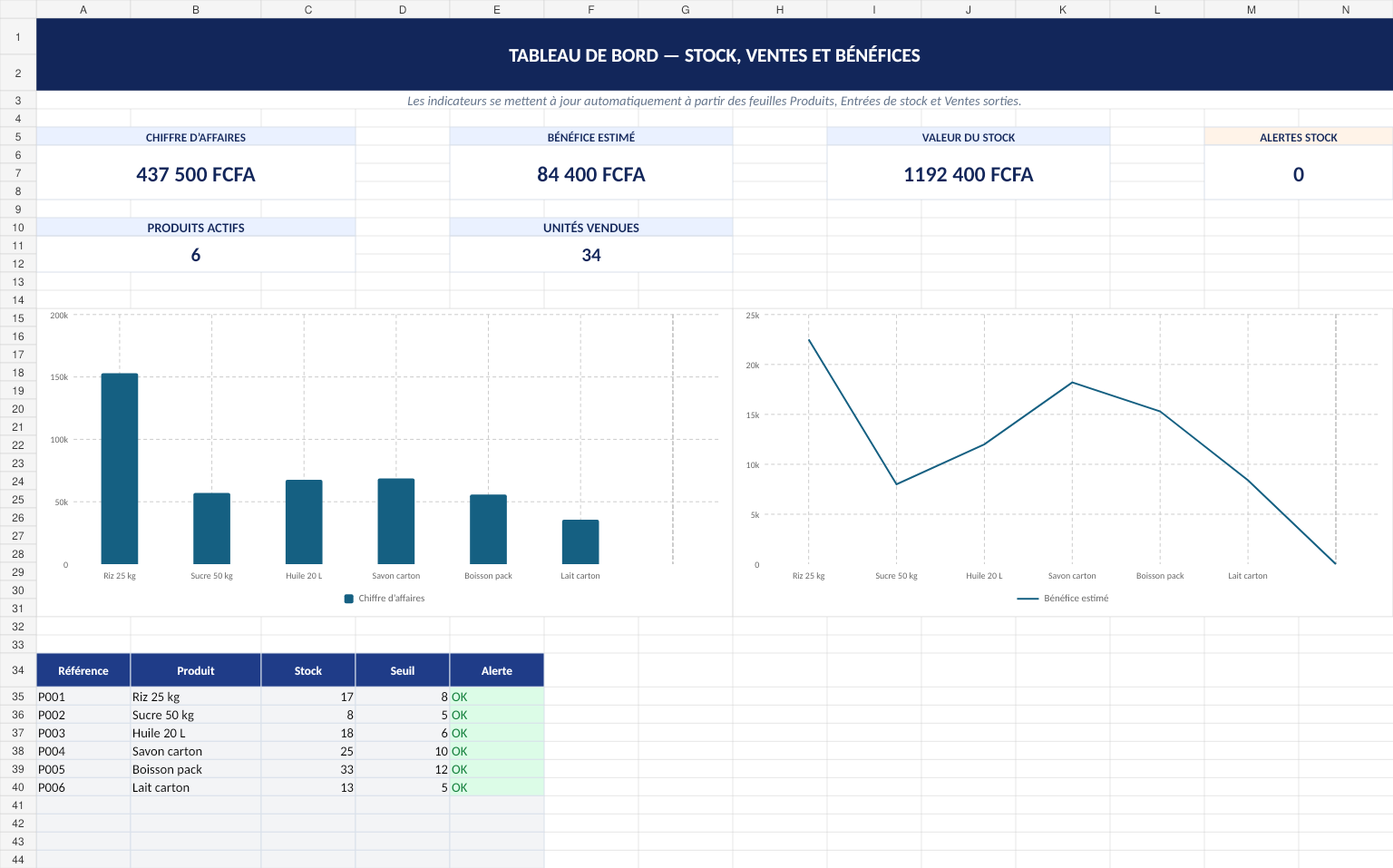1393x868 pixels.
Task: Click the Boisson pack bar
Action: point(488,529)
